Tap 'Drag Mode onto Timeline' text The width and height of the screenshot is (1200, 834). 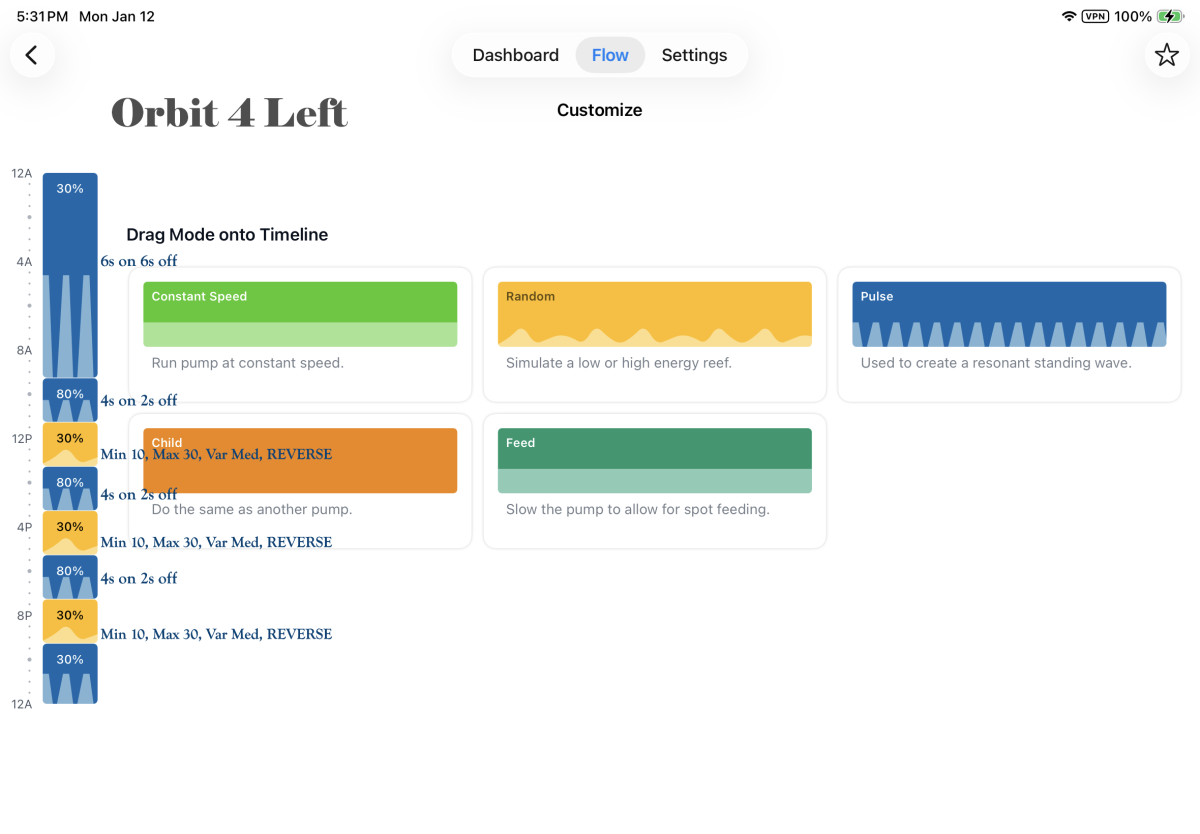click(227, 235)
